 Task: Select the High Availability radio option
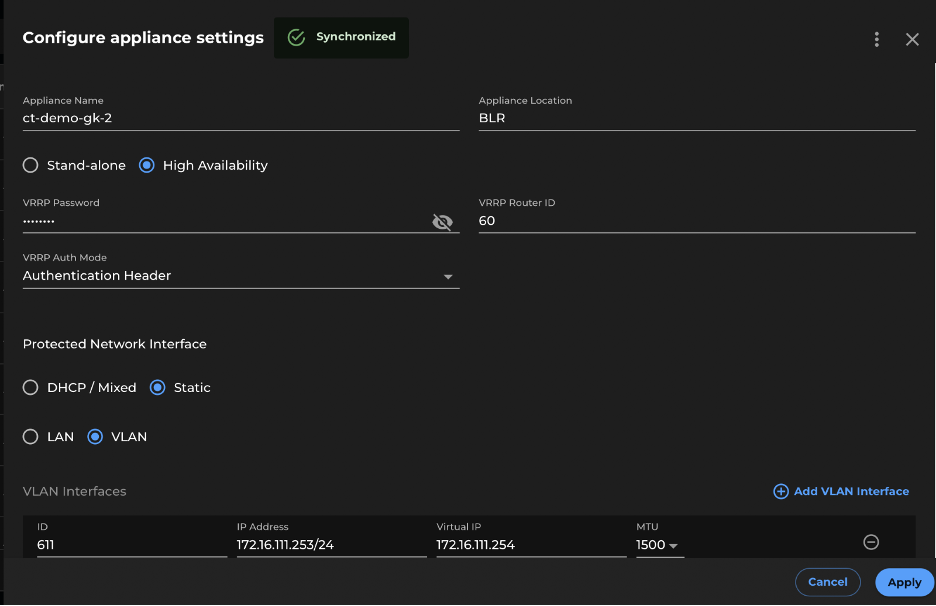[x=147, y=165]
